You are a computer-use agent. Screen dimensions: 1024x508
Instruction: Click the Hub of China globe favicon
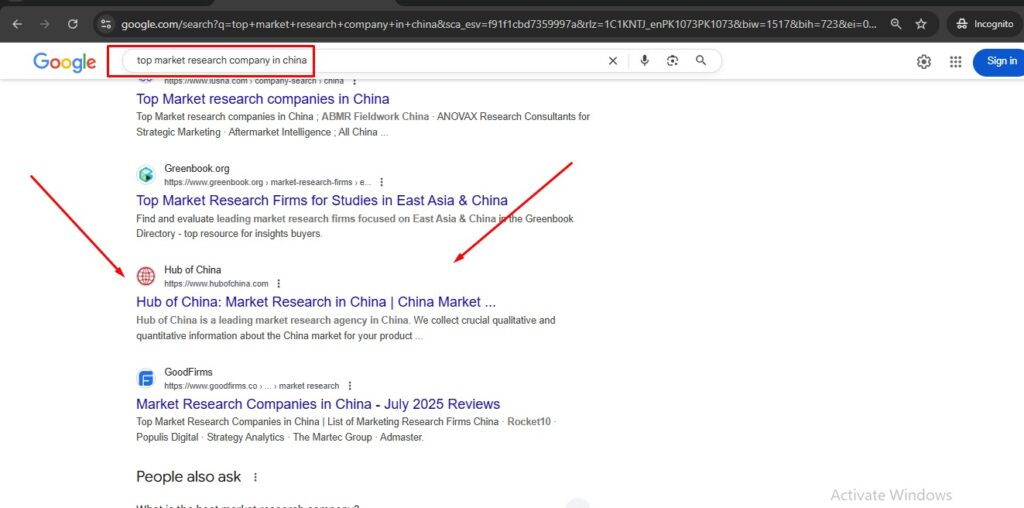pos(146,276)
